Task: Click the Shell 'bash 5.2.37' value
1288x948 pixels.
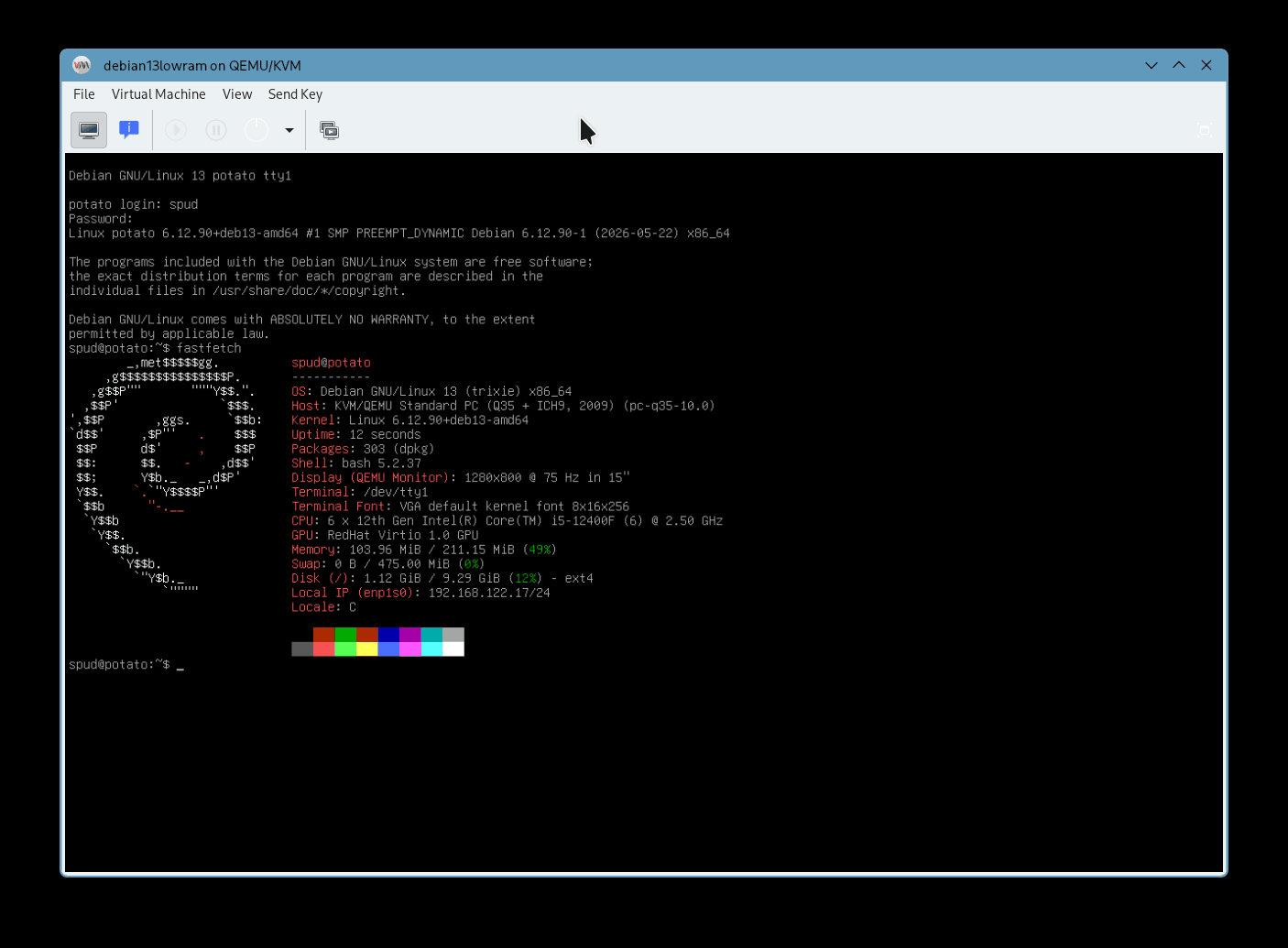Action: tap(381, 463)
